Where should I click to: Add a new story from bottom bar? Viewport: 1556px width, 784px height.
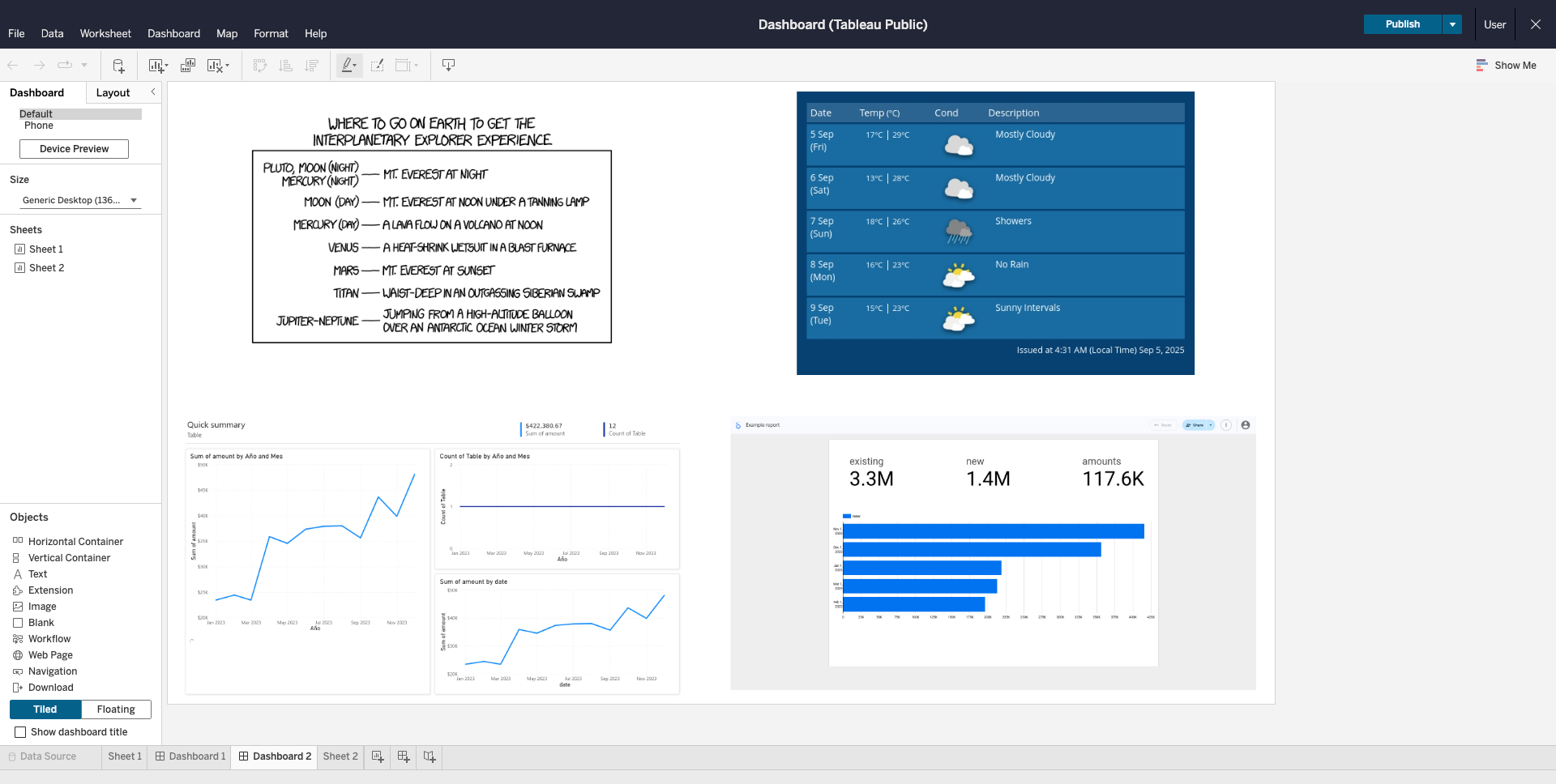[x=430, y=756]
